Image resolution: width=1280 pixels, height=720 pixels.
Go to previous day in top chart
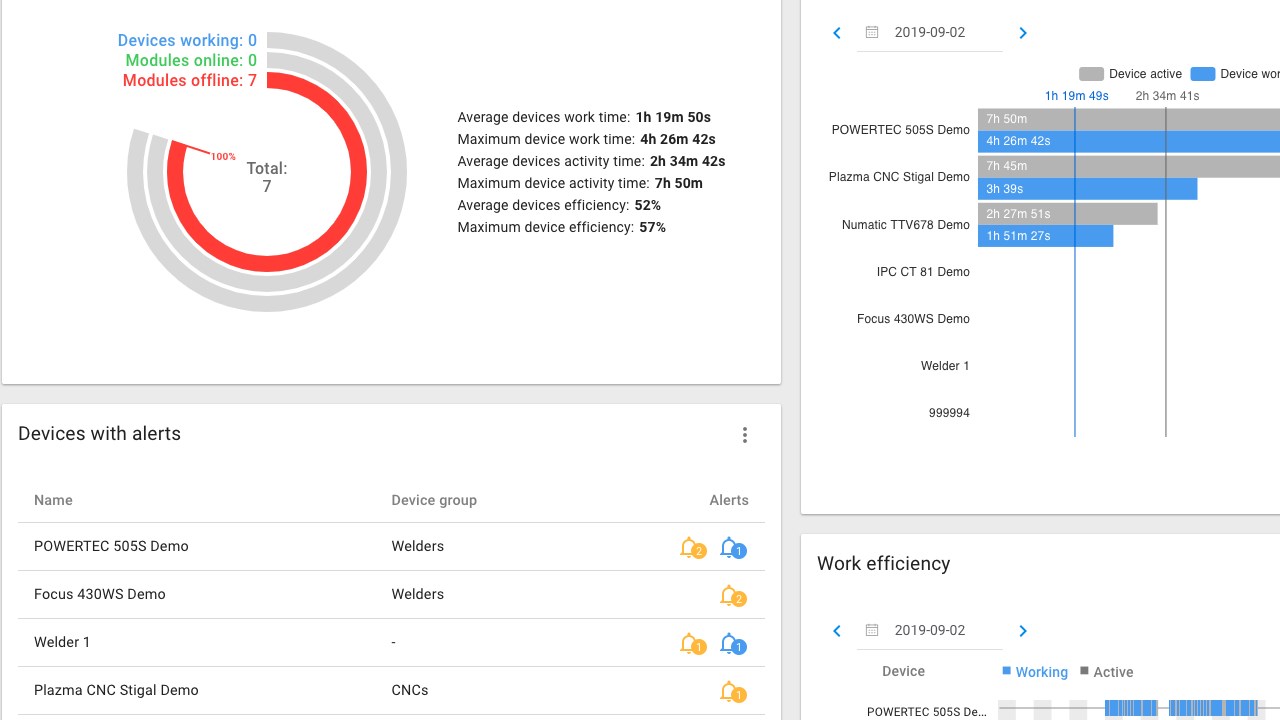tap(837, 33)
